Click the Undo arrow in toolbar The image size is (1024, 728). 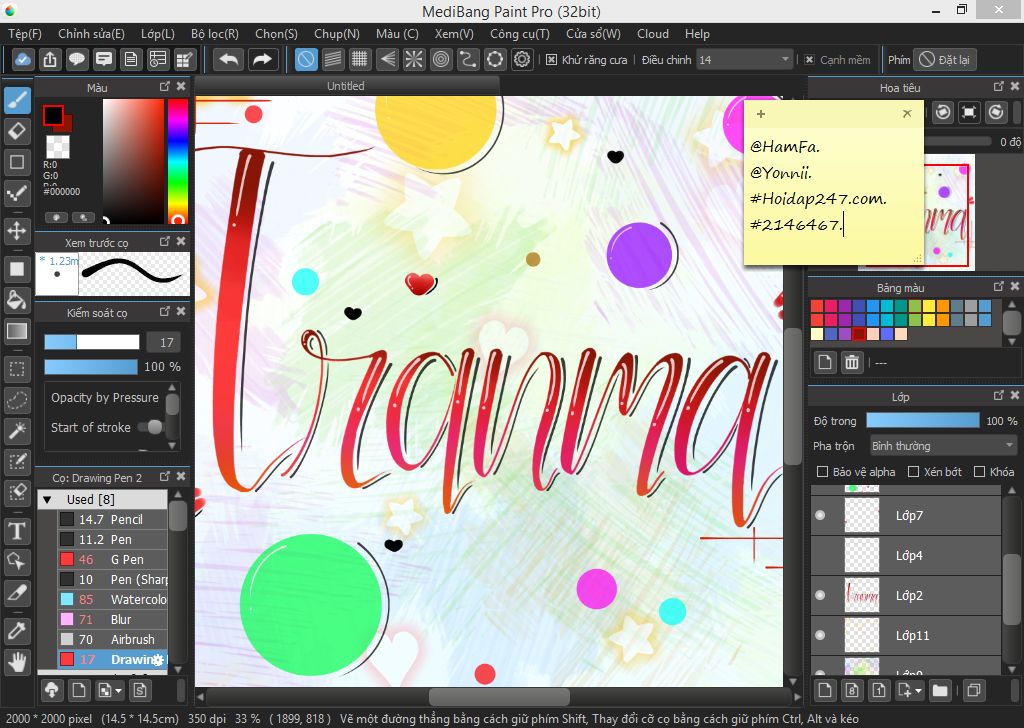tap(229, 60)
